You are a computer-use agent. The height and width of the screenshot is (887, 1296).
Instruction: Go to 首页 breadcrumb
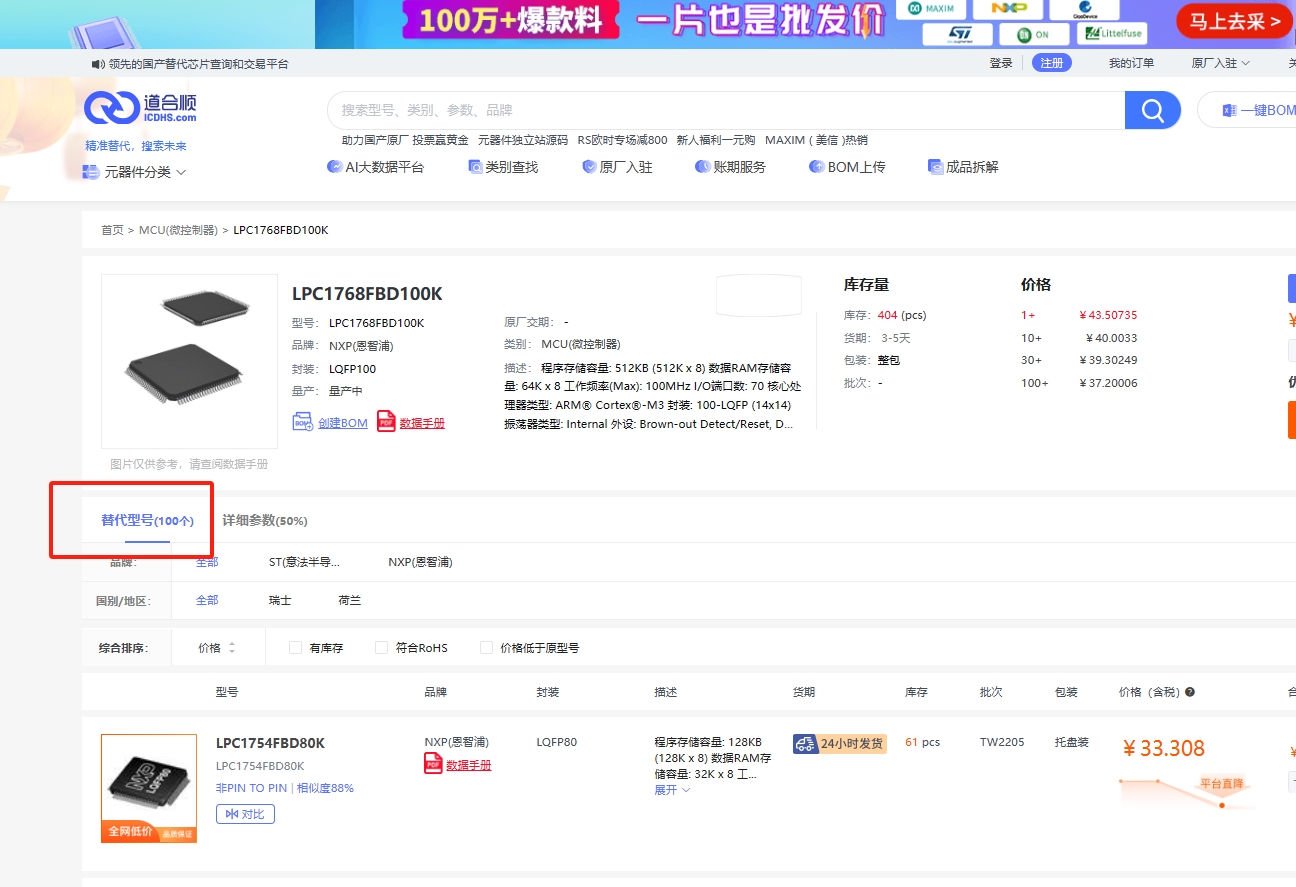(x=112, y=230)
